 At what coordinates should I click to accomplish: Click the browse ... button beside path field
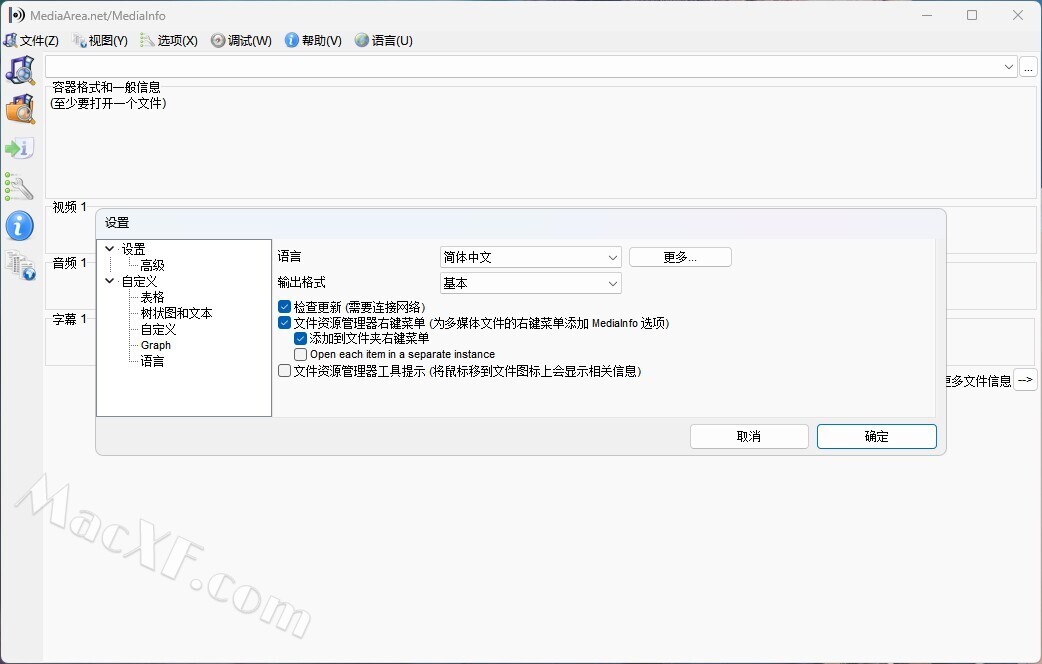point(1028,66)
